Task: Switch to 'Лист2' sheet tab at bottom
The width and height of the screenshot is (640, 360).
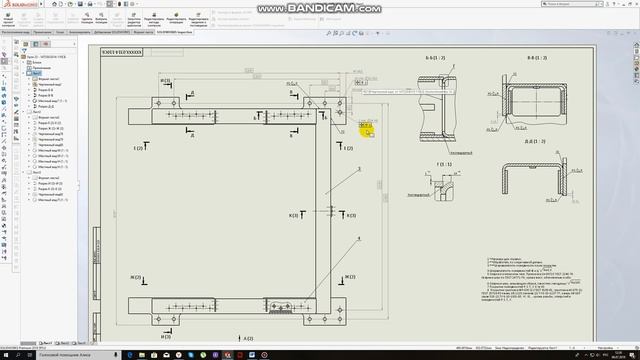Action: coord(62,343)
